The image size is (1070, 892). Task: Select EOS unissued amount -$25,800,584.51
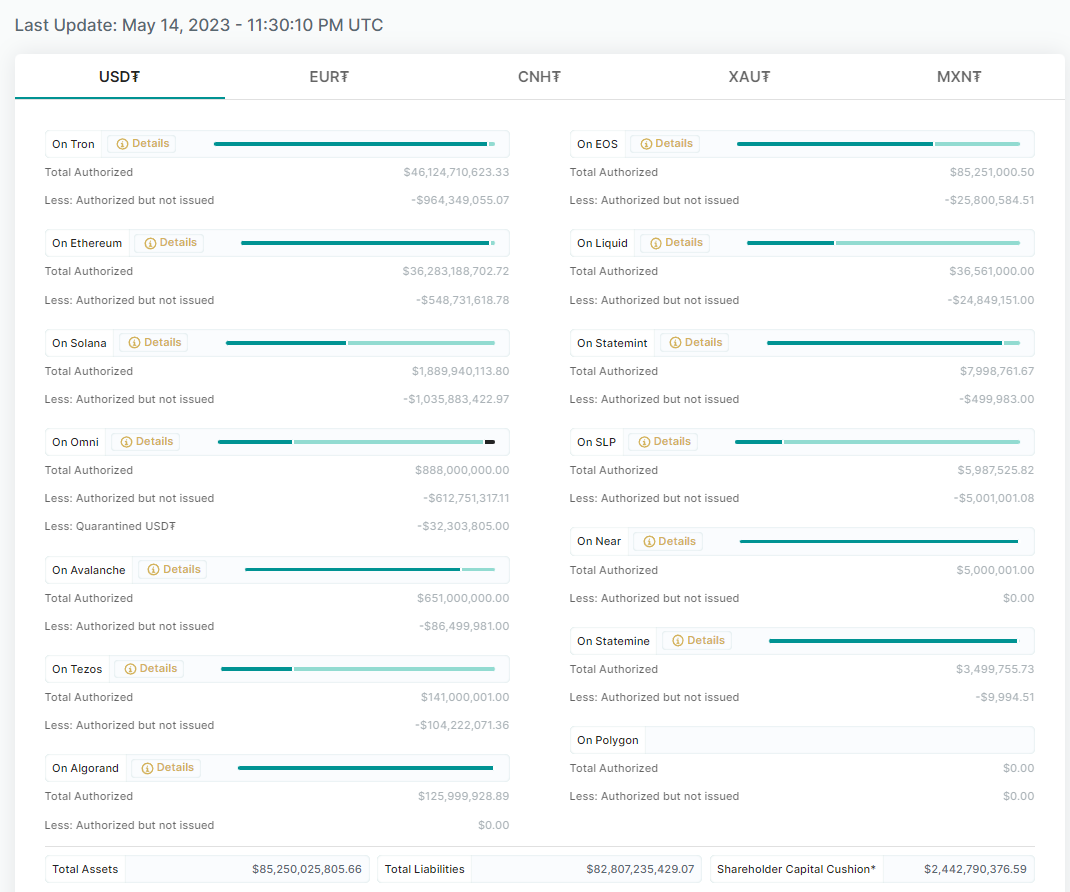(x=989, y=201)
